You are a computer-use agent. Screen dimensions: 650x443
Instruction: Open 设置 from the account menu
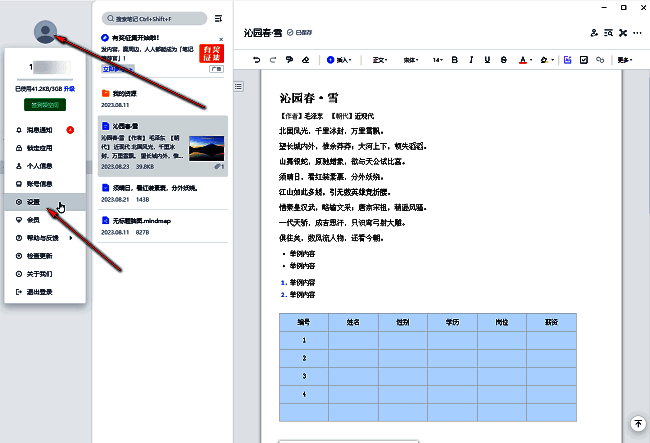click(x=34, y=202)
